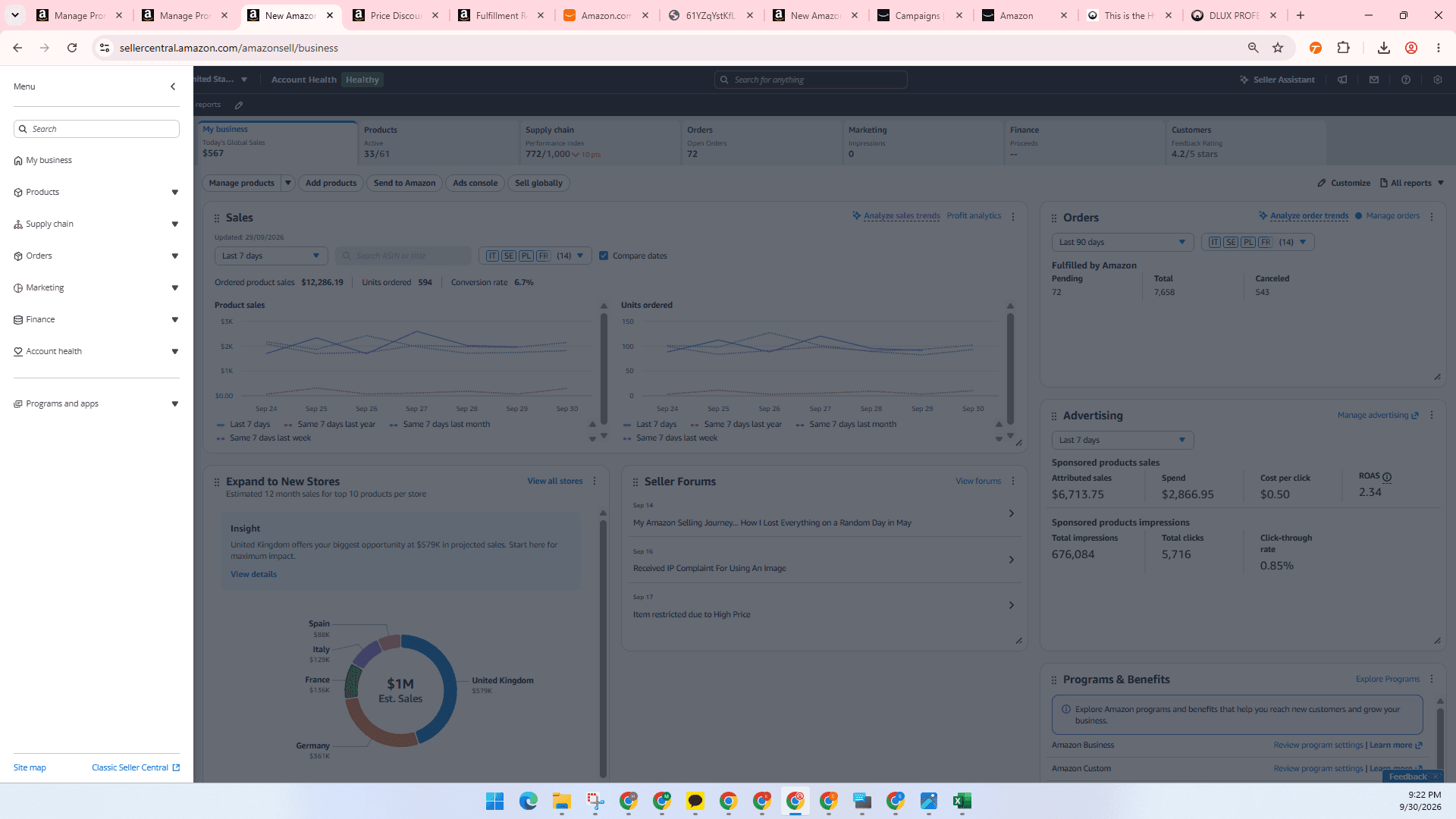
Task: Toggle the Last 7 days legend series
Action: click(243, 425)
